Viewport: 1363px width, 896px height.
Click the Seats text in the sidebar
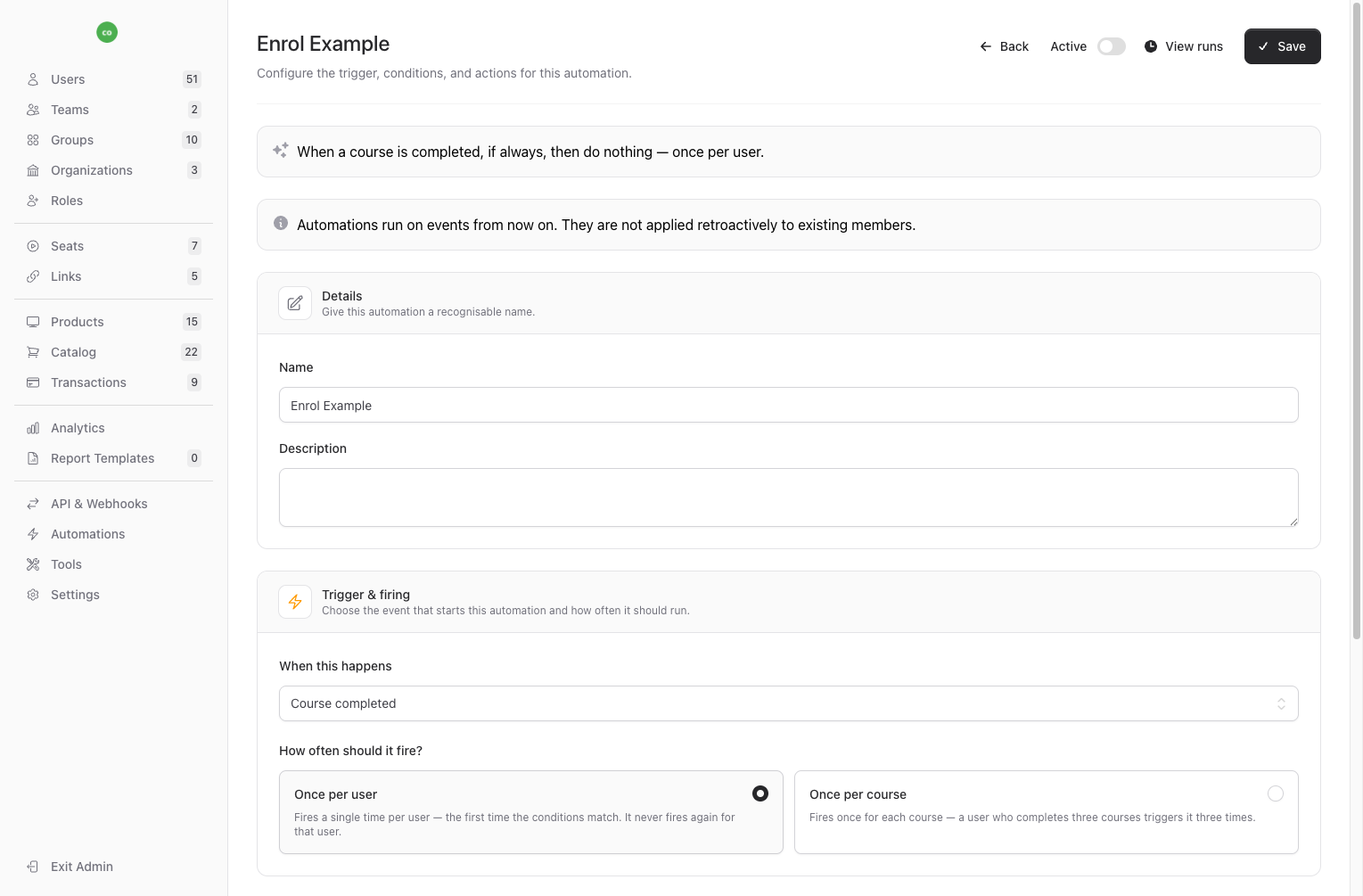[x=67, y=246]
